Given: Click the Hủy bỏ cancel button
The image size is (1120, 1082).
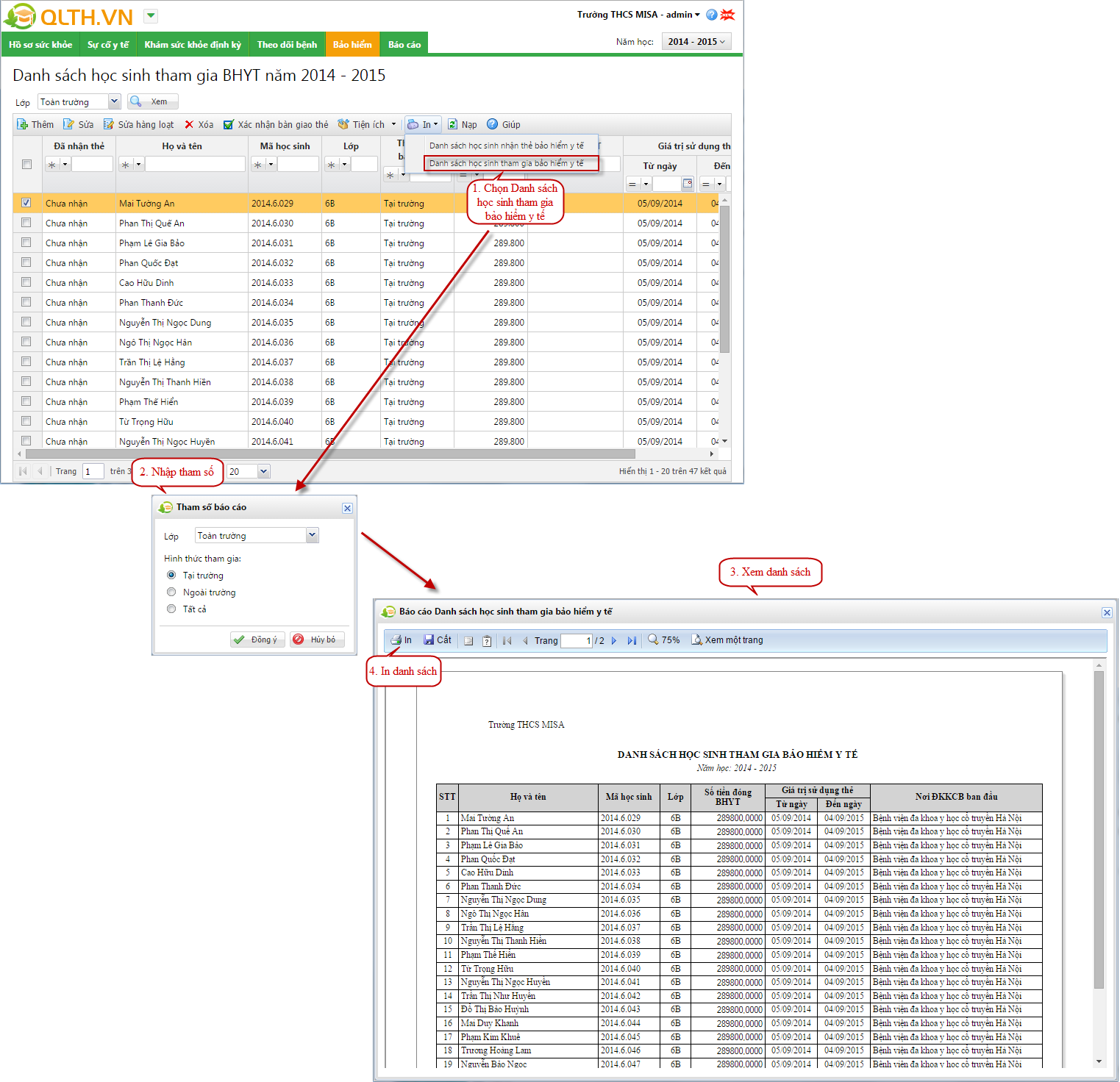Looking at the screenshot, I should [x=317, y=639].
